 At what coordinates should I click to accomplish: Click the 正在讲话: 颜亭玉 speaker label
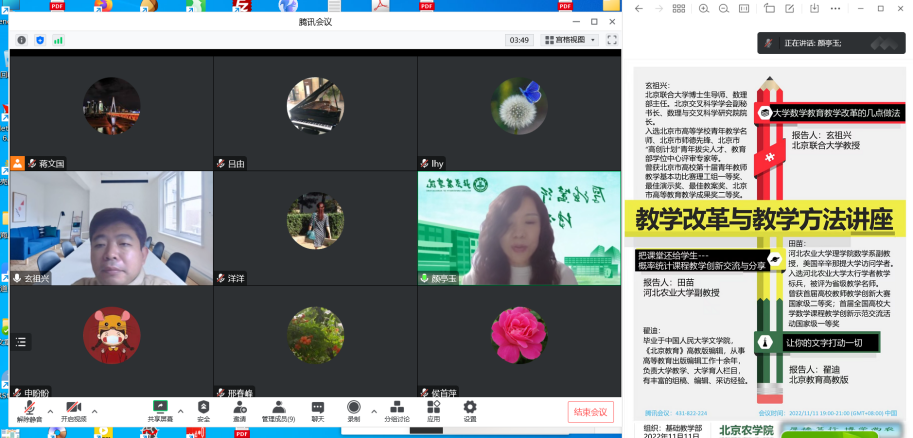coord(812,43)
